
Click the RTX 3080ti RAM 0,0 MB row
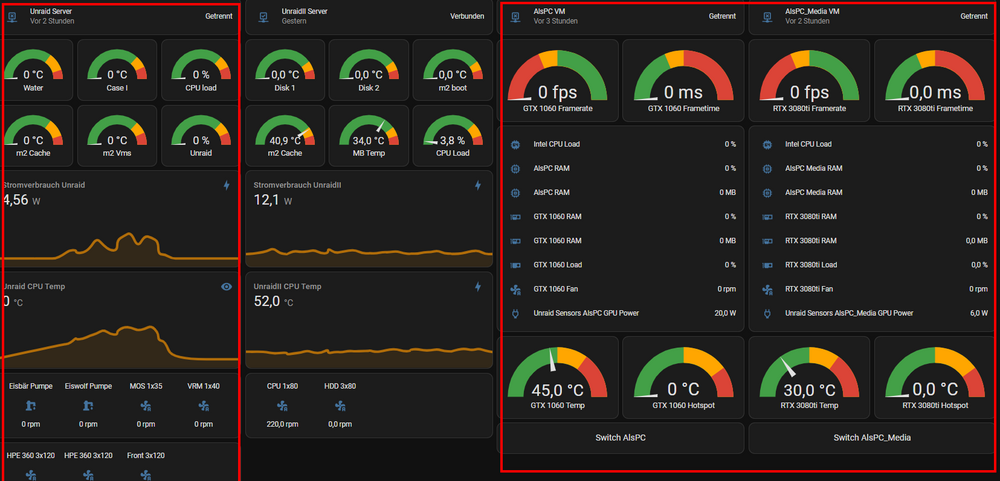(x=872, y=241)
